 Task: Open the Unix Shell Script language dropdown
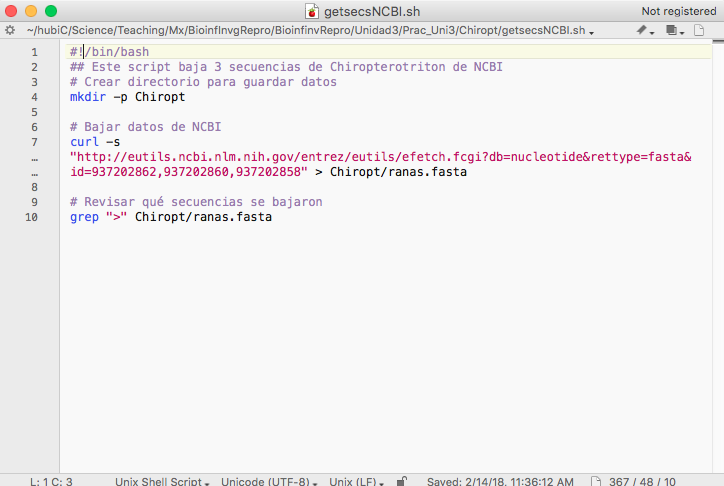(x=162, y=481)
